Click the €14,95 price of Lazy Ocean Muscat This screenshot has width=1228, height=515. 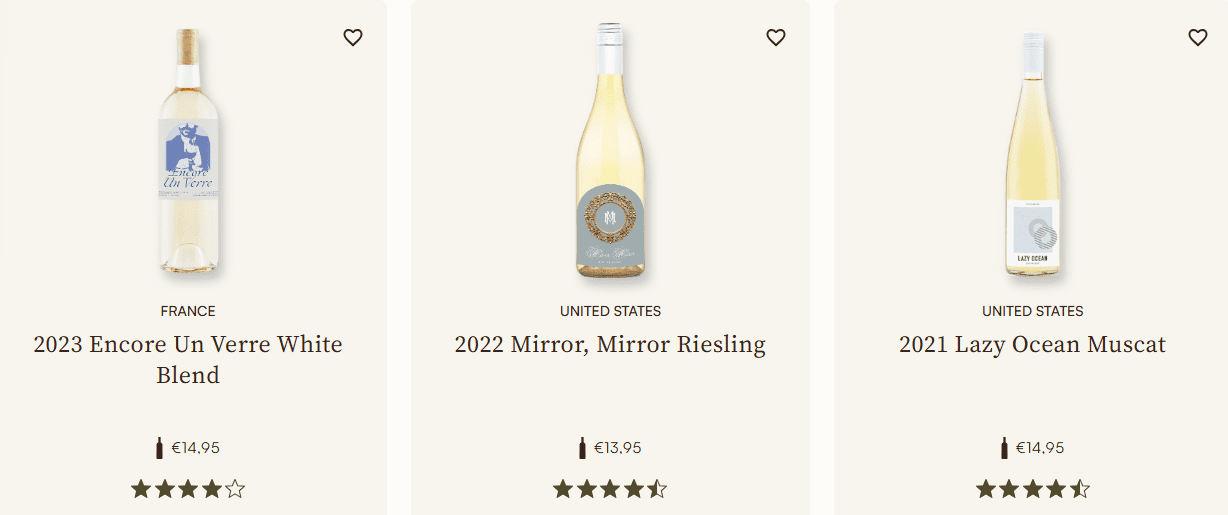[x=1040, y=448]
